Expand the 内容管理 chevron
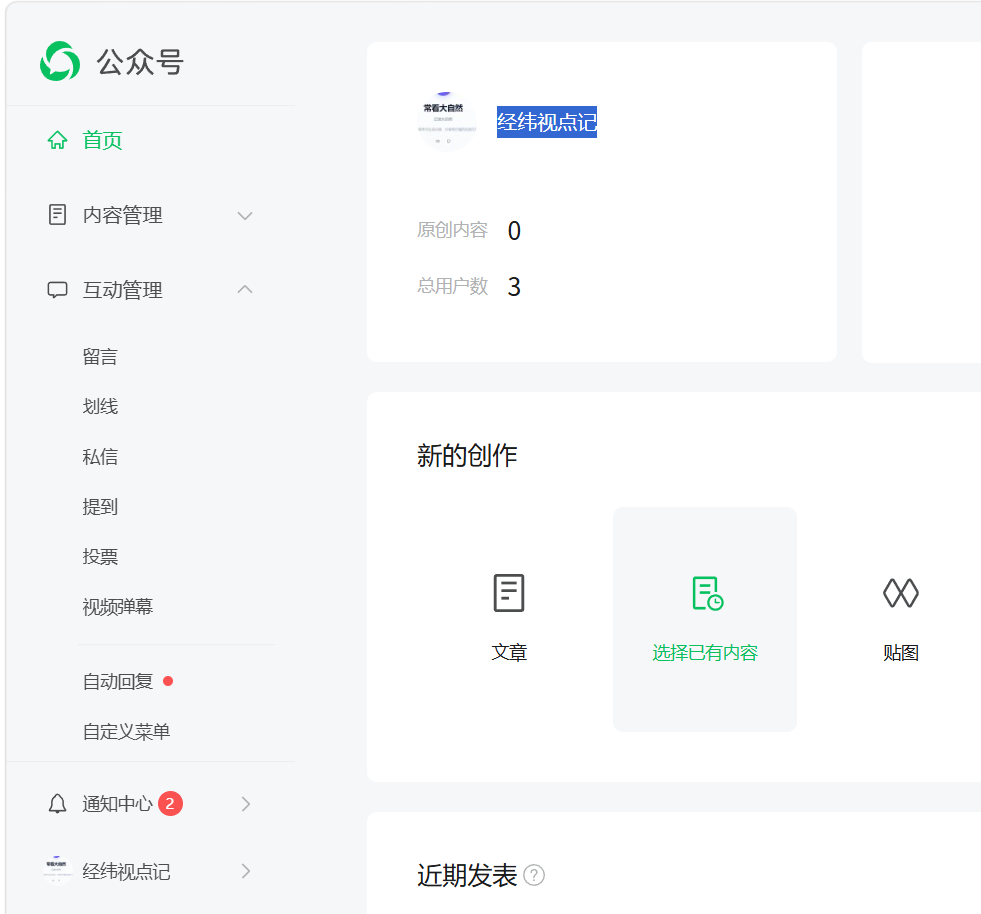This screenshot has width=981, height=914. click(x=245, y=216)
